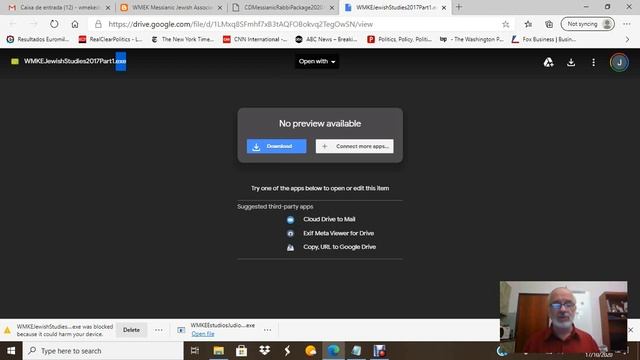Open CNN International bookmark
This screenshot has width=640, height=360.
[255, 39]
